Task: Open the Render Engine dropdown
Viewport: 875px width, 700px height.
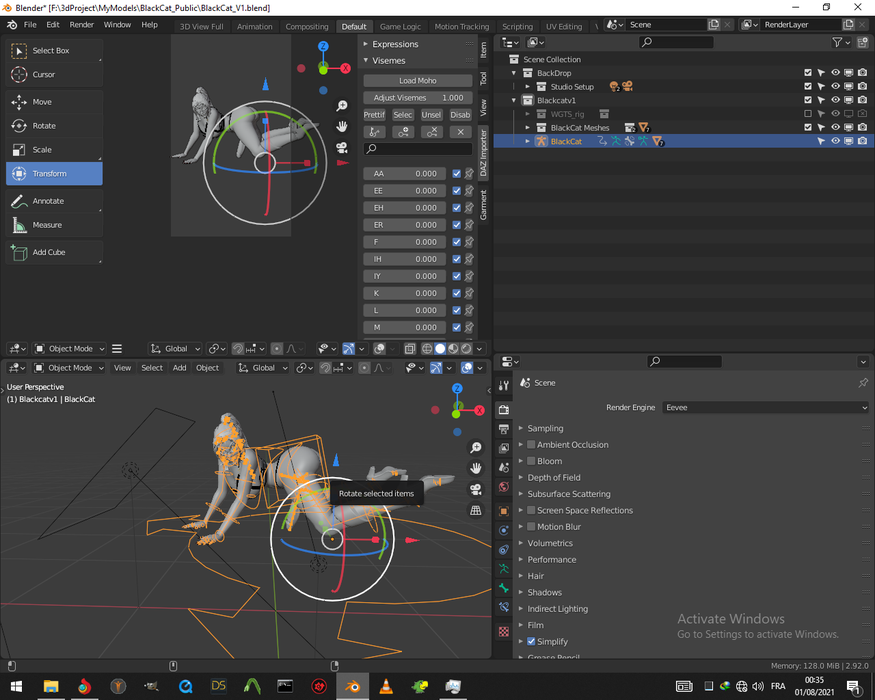Action: [766, 407]
